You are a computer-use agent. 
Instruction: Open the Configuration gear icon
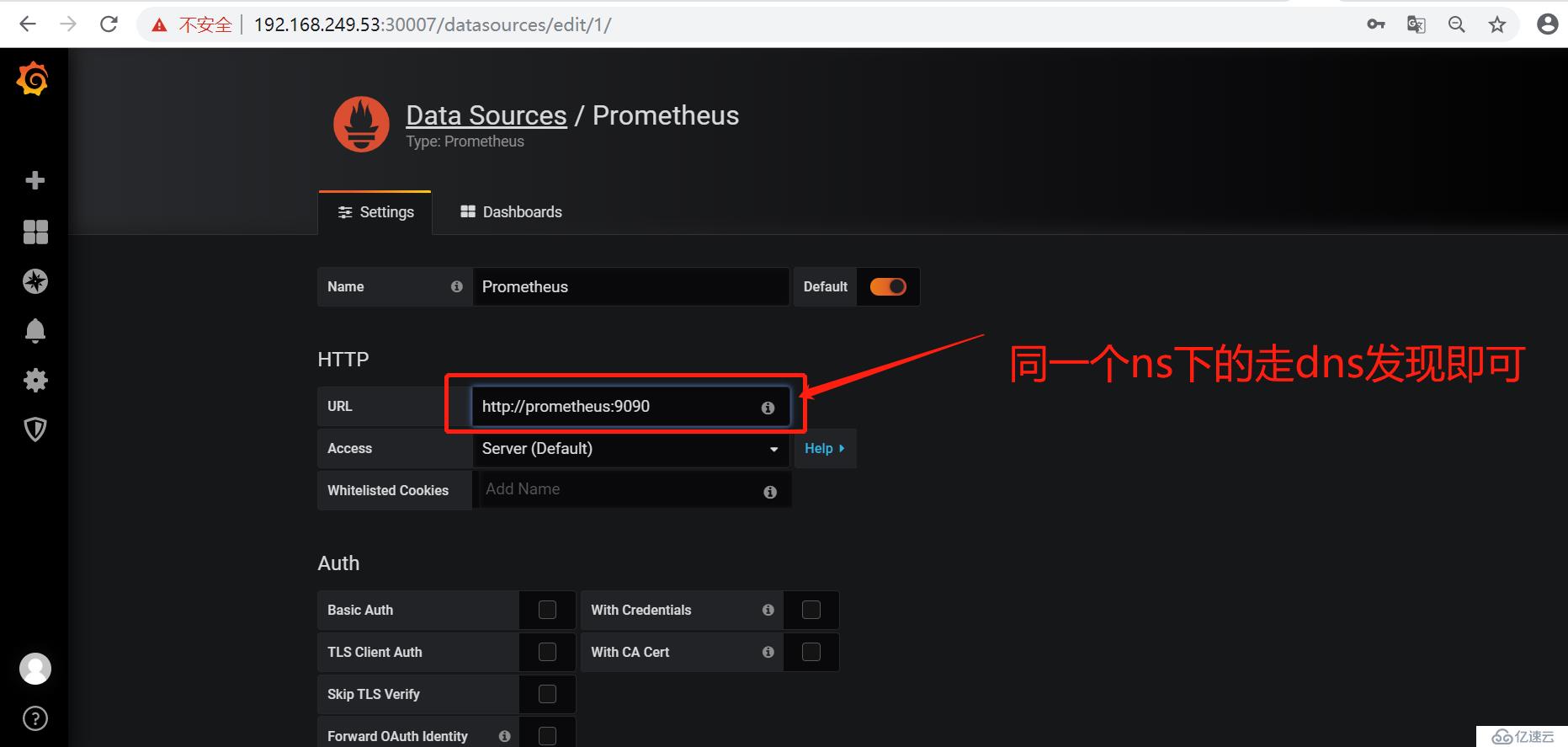(x=35, y=381)
